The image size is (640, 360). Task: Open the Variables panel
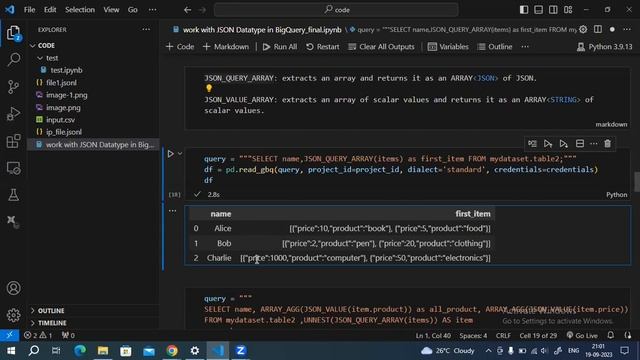[448, 47]
